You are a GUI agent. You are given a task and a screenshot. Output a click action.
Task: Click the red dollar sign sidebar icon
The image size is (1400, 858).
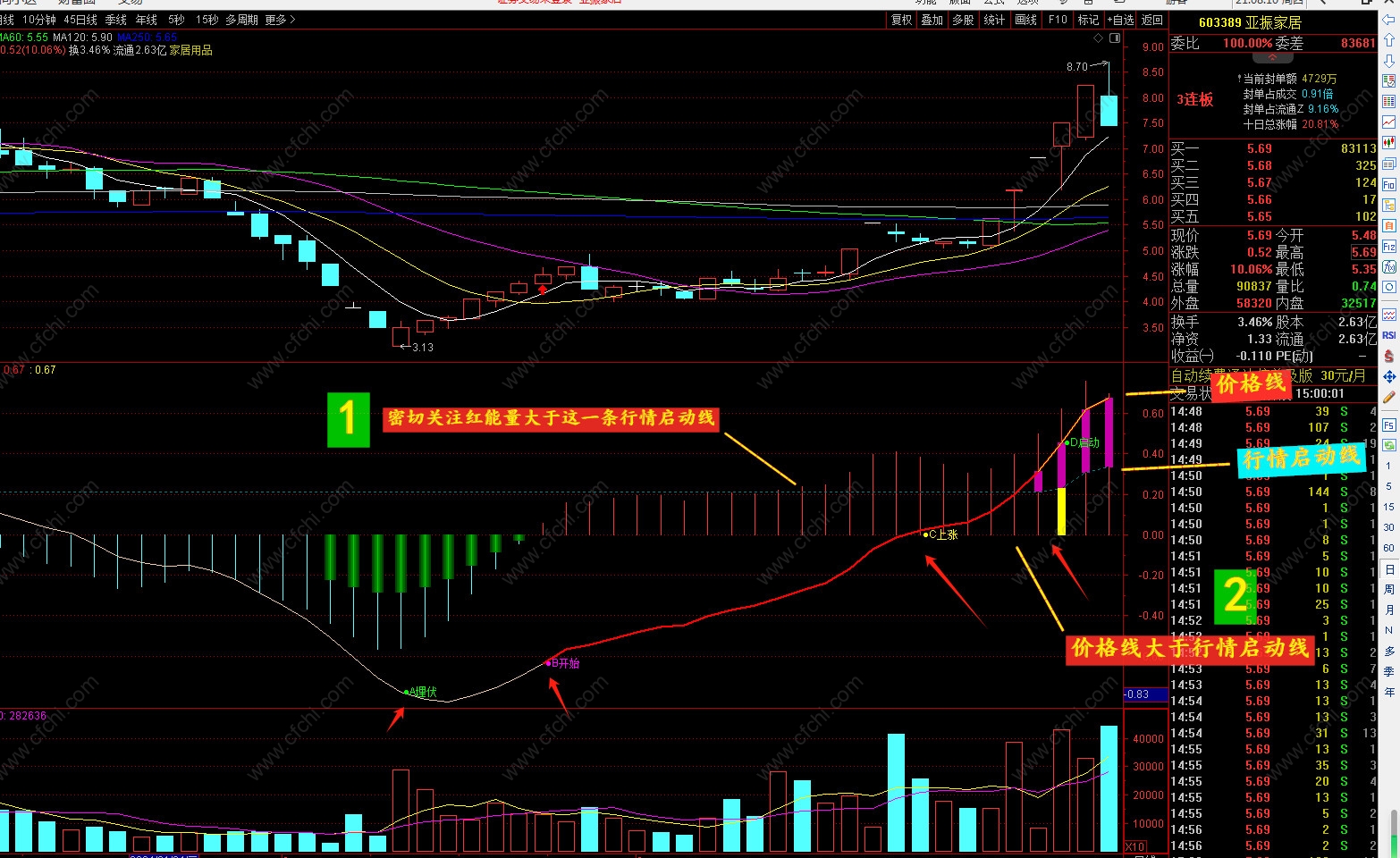(x=1389, y=356)
